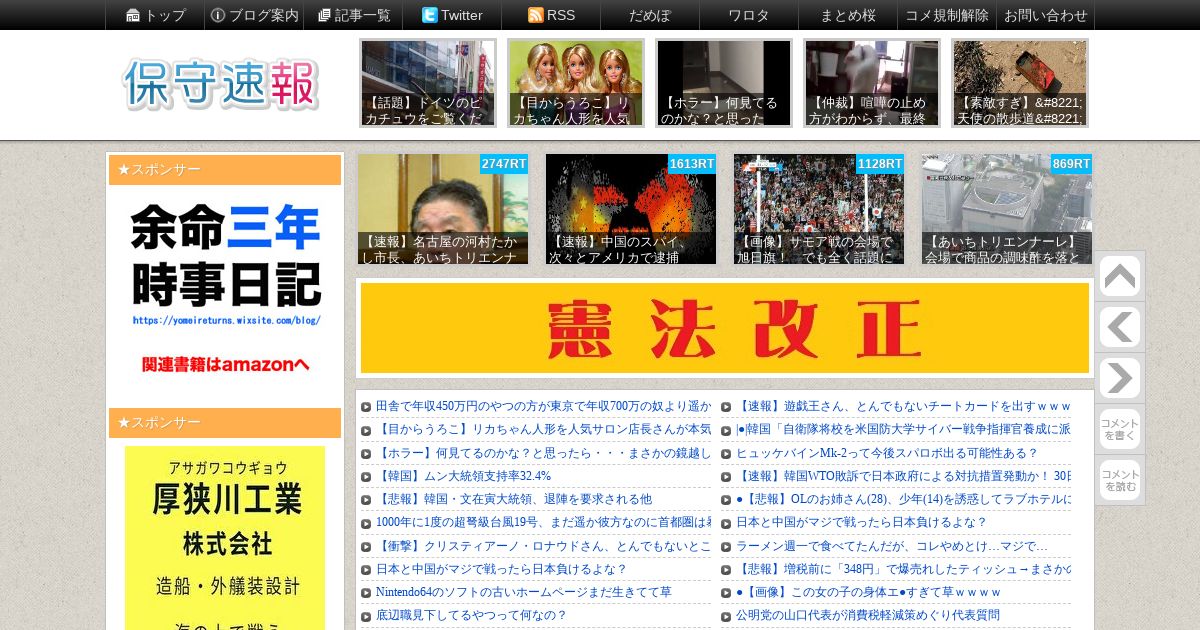
Task: Click the left arrow previous-page button
Action: tap(1119, 328)
